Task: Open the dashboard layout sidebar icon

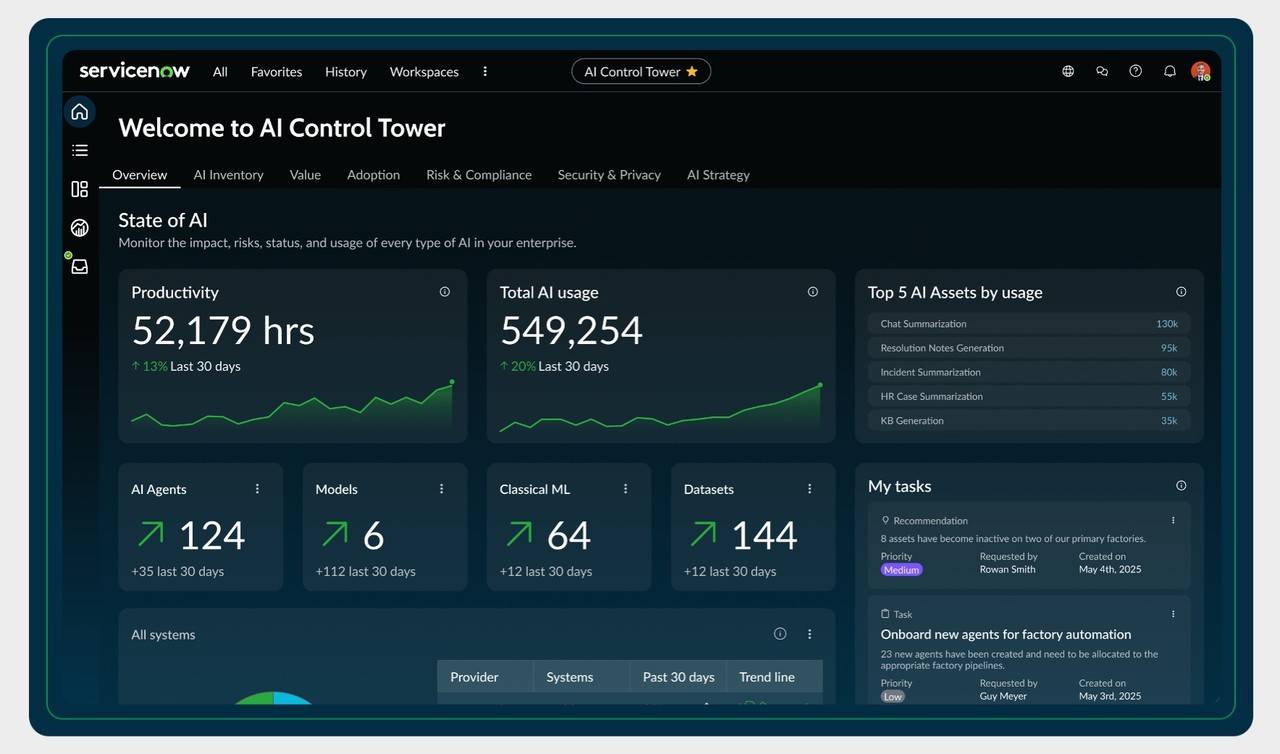Action: click(80, 189)
